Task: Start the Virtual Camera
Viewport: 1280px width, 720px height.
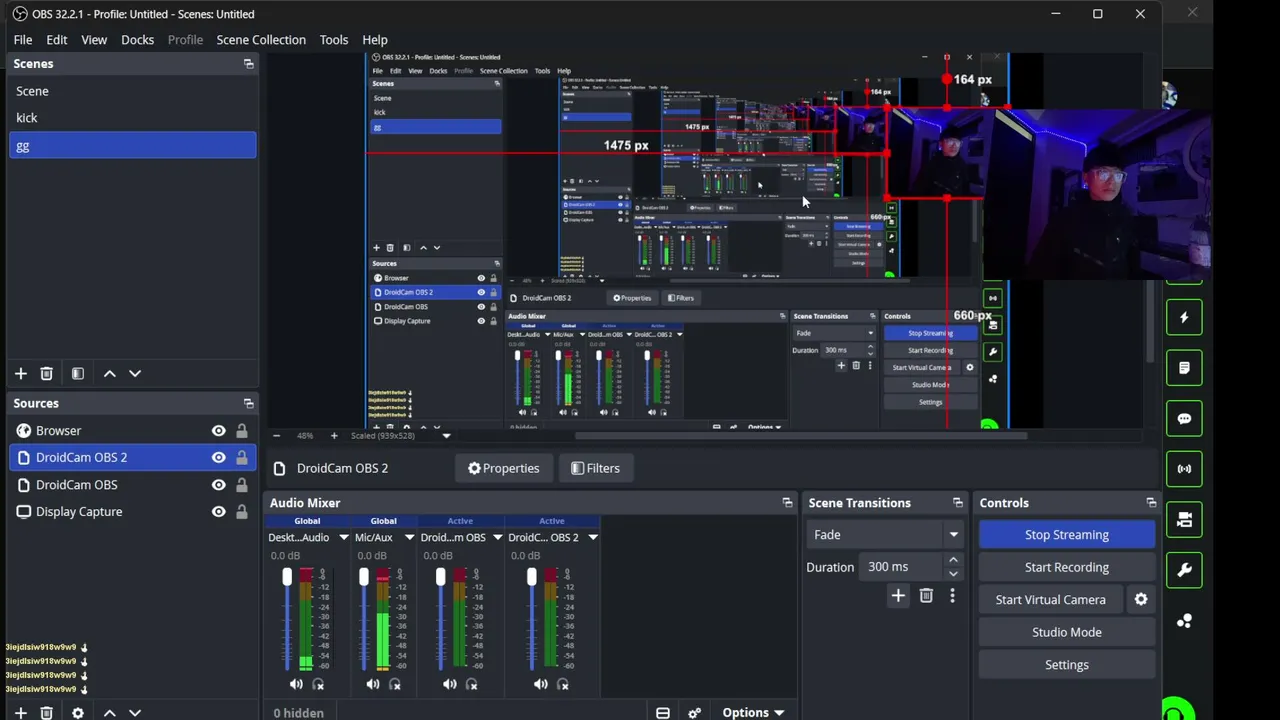Action: [x=1051, y=600]
